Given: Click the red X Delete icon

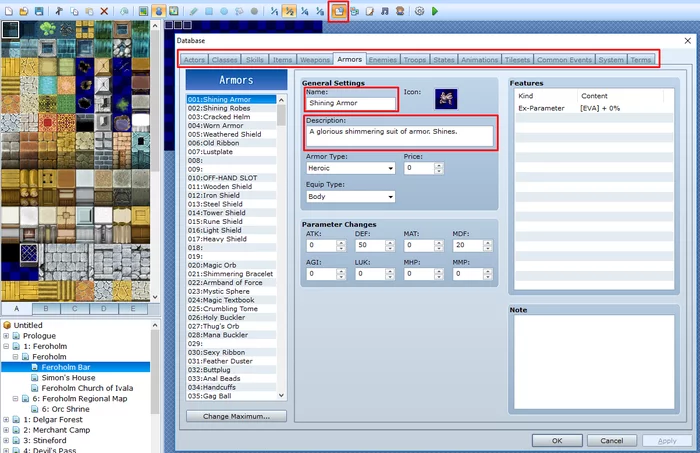Looking at the screenshot, I should [x=104, y=11].
